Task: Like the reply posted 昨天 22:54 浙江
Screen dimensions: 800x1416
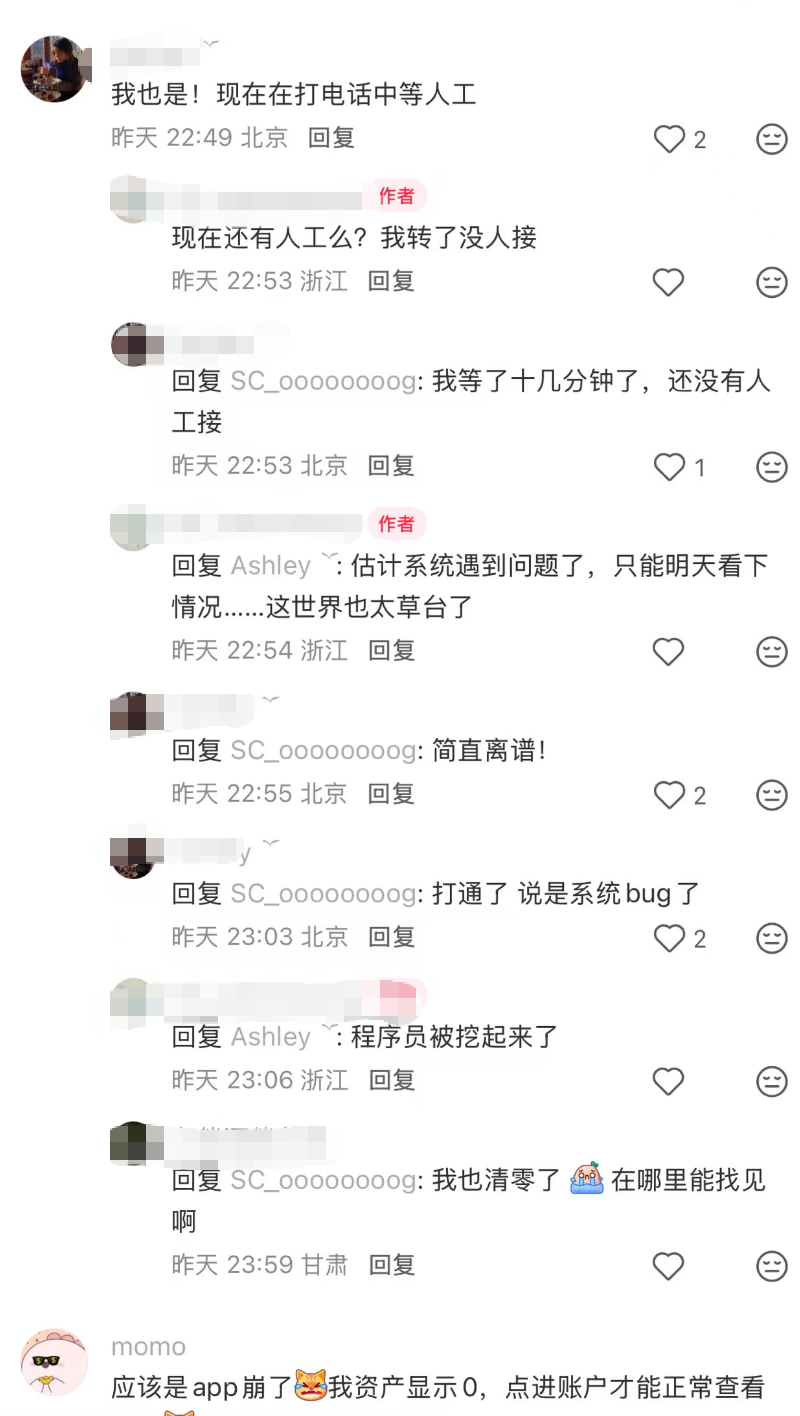Action: pos(669,652)
